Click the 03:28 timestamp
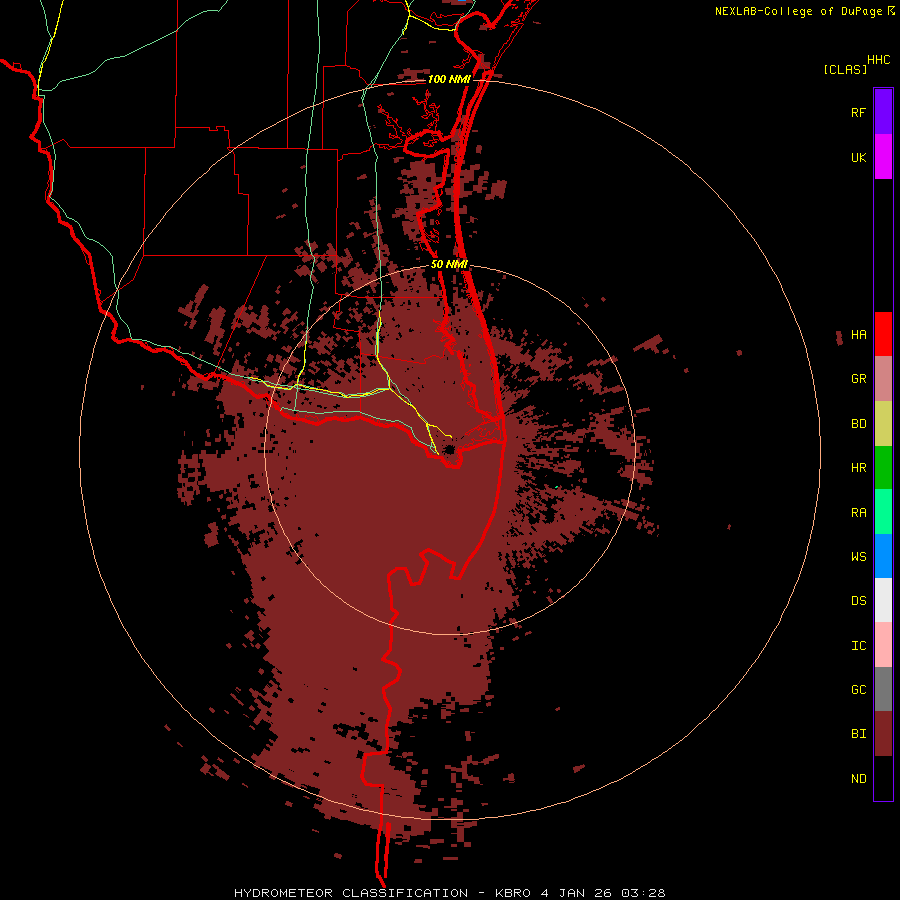This screenshot has width=900, height=900. 646,893
